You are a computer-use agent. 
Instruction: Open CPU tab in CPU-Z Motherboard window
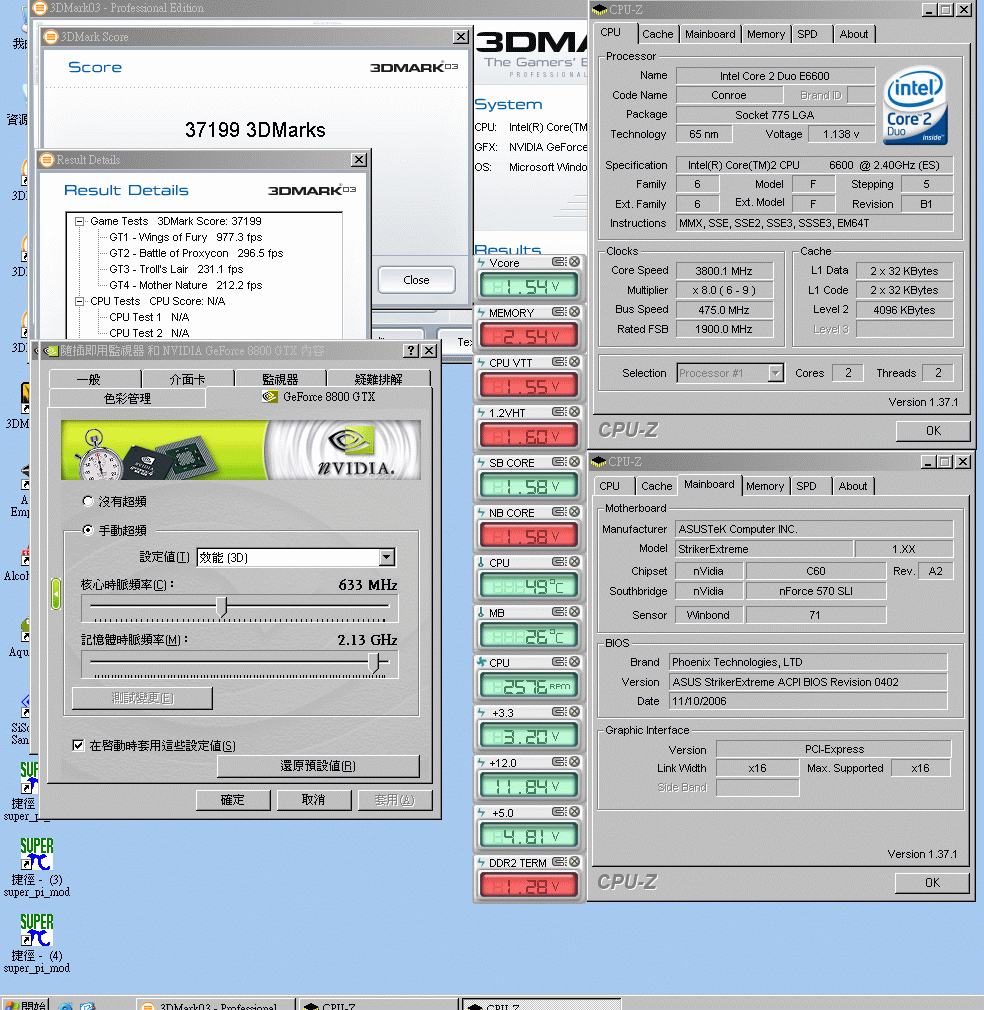(609, 486)
